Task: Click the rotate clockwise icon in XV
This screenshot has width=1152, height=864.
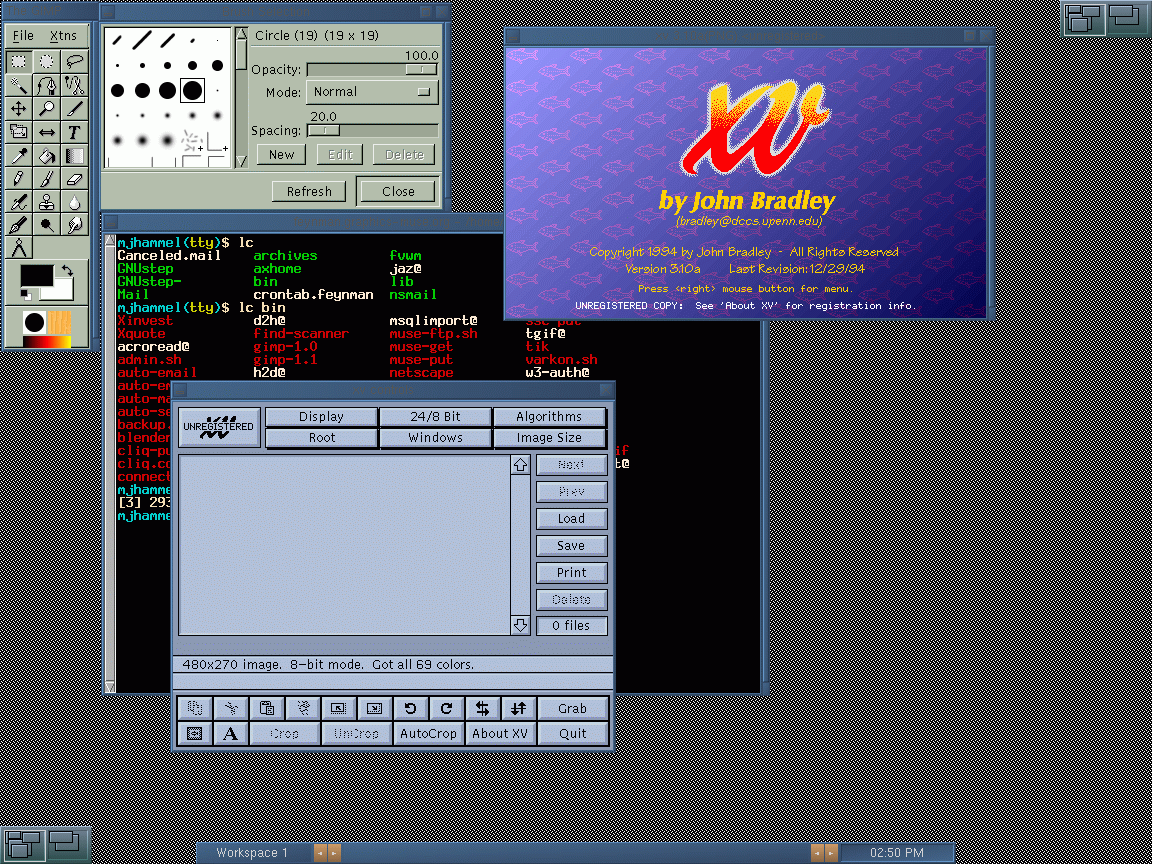Action: pos(446,708)
